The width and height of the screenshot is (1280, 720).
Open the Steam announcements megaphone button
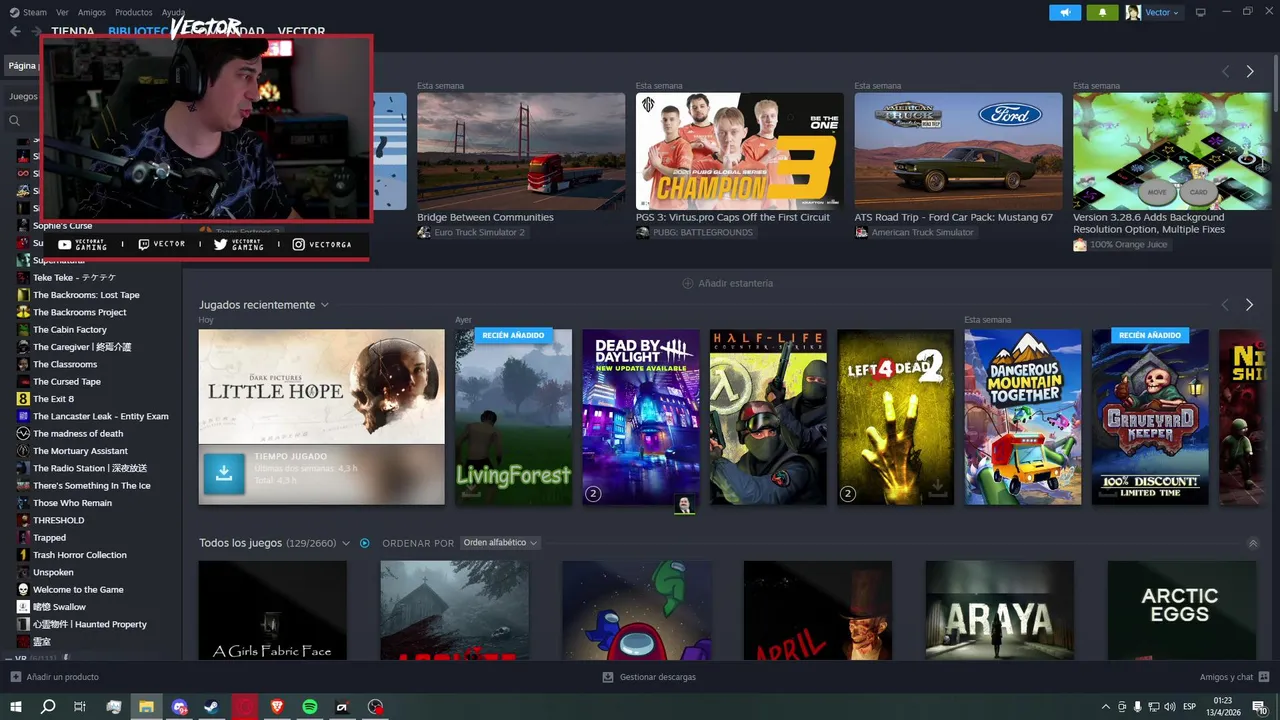coord(1065,12)
